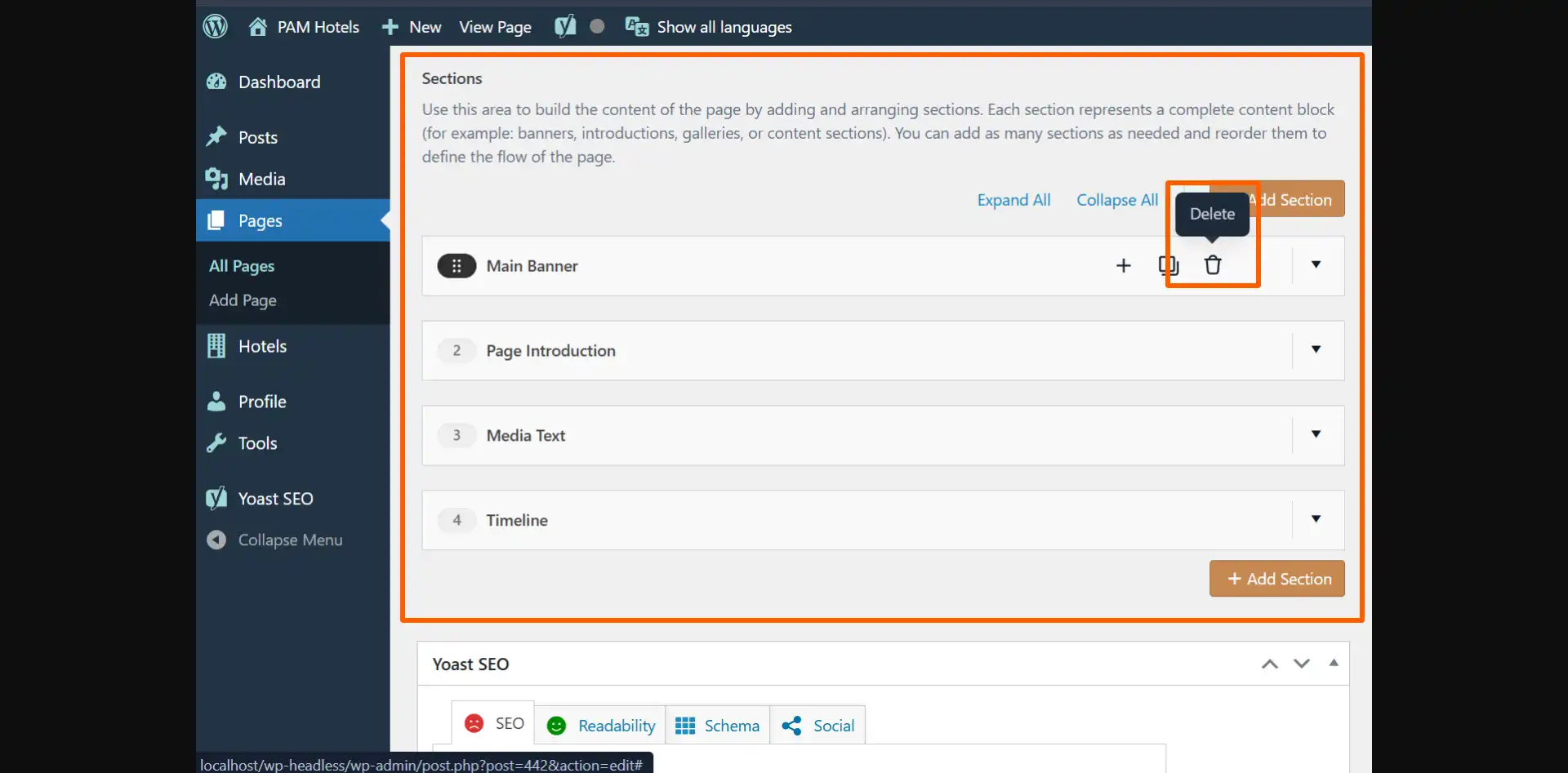Click the WordPress logo in the admin bar
The width and height of the screenshot is (1568, 773).
click(216, 27)
